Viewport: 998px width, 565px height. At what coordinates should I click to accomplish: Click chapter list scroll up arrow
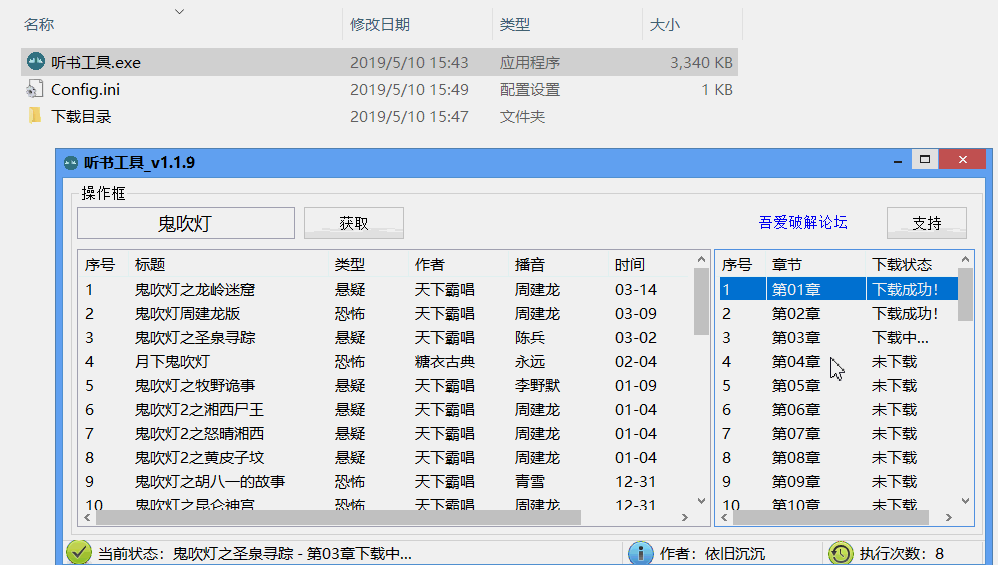966,260
